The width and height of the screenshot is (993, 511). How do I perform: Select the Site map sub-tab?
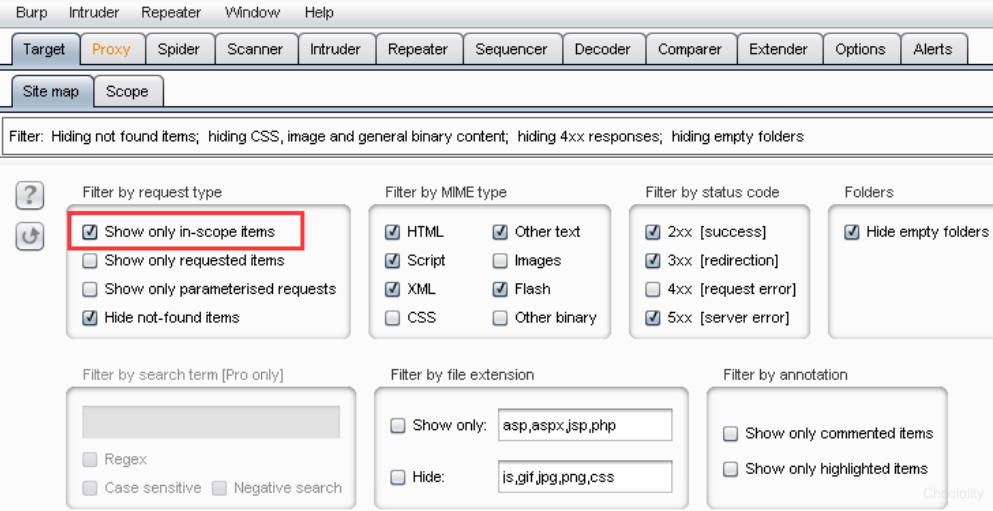pyautogui.click(x=51, y=92)
